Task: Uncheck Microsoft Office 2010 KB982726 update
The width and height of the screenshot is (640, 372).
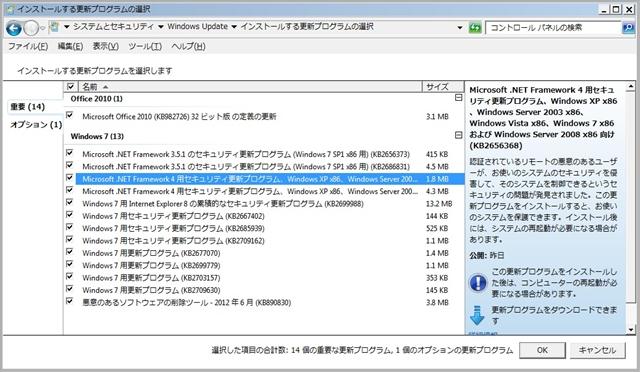Action: click(x=69, y=116)
